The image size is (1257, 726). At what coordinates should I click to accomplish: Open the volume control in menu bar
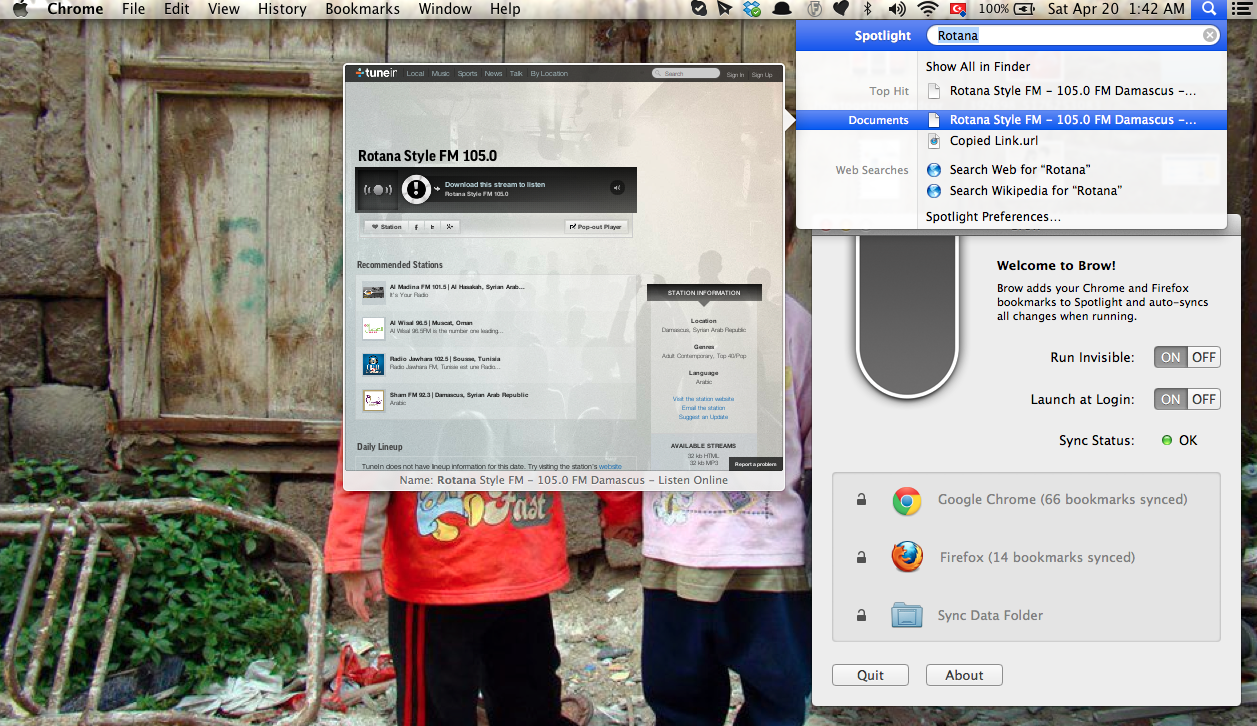897,9
